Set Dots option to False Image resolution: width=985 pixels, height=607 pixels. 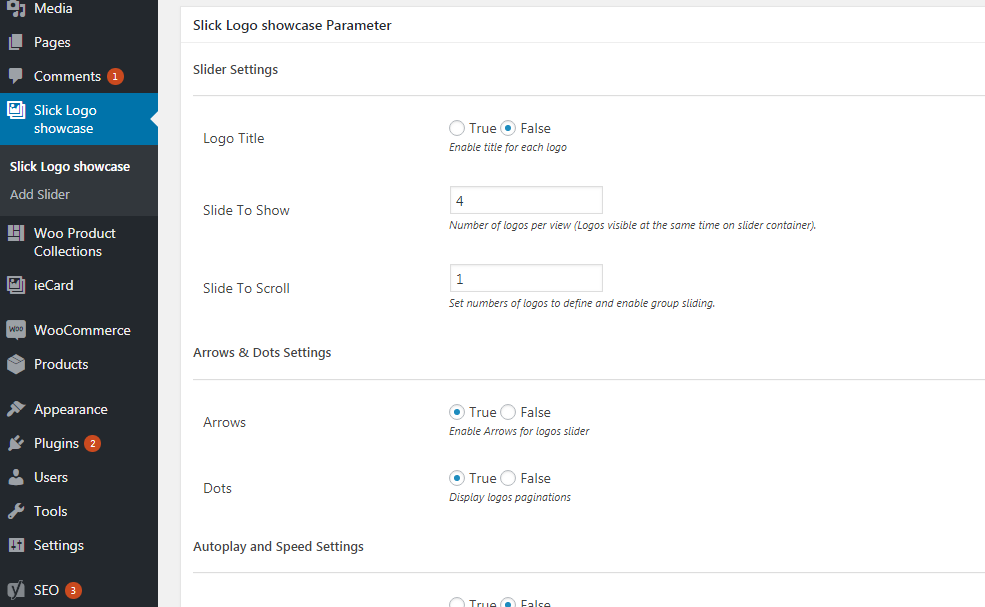point(508,478)
